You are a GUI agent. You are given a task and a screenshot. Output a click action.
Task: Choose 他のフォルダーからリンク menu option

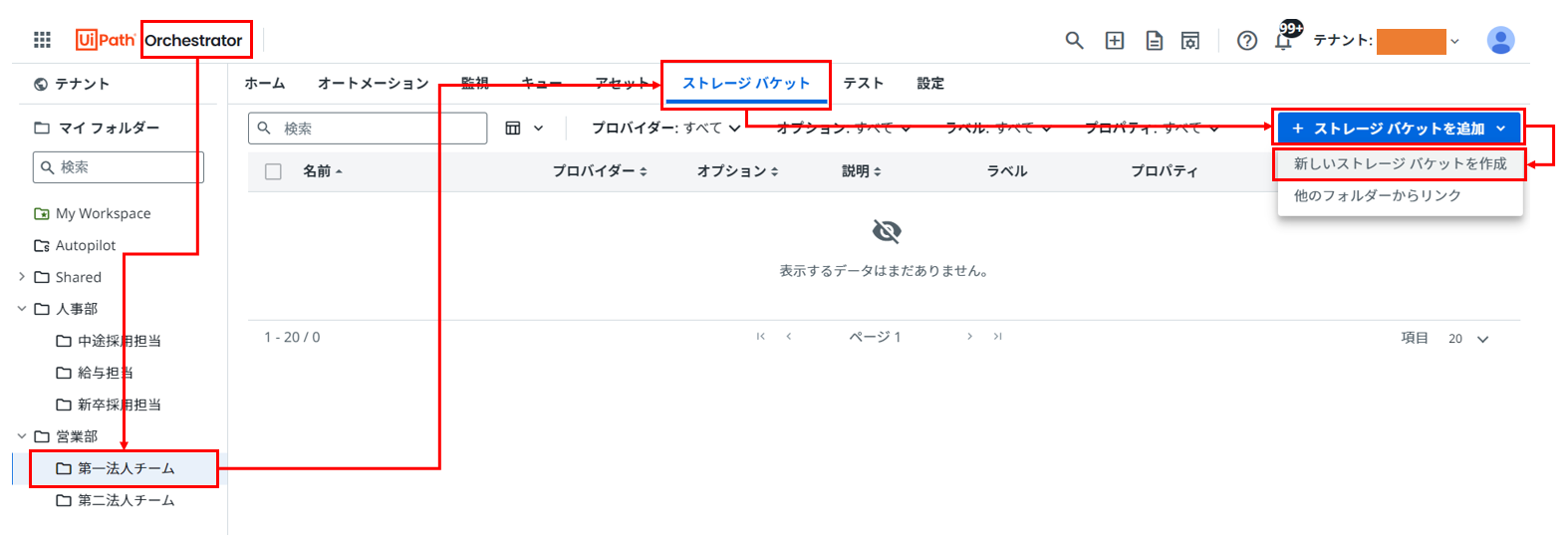(x=1377, y=195)
